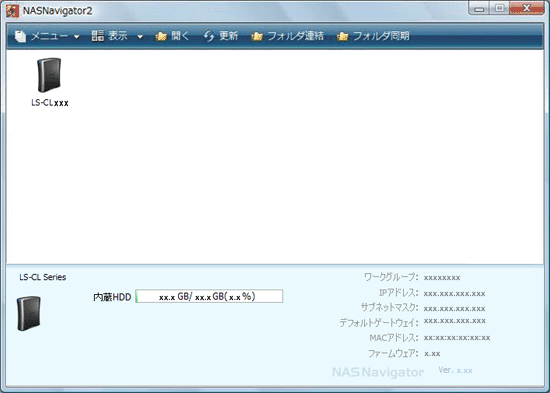Viewport: 550px width, 393px height.
Task: Click the LS-CL Series heading text
Action: coord(43,277)
